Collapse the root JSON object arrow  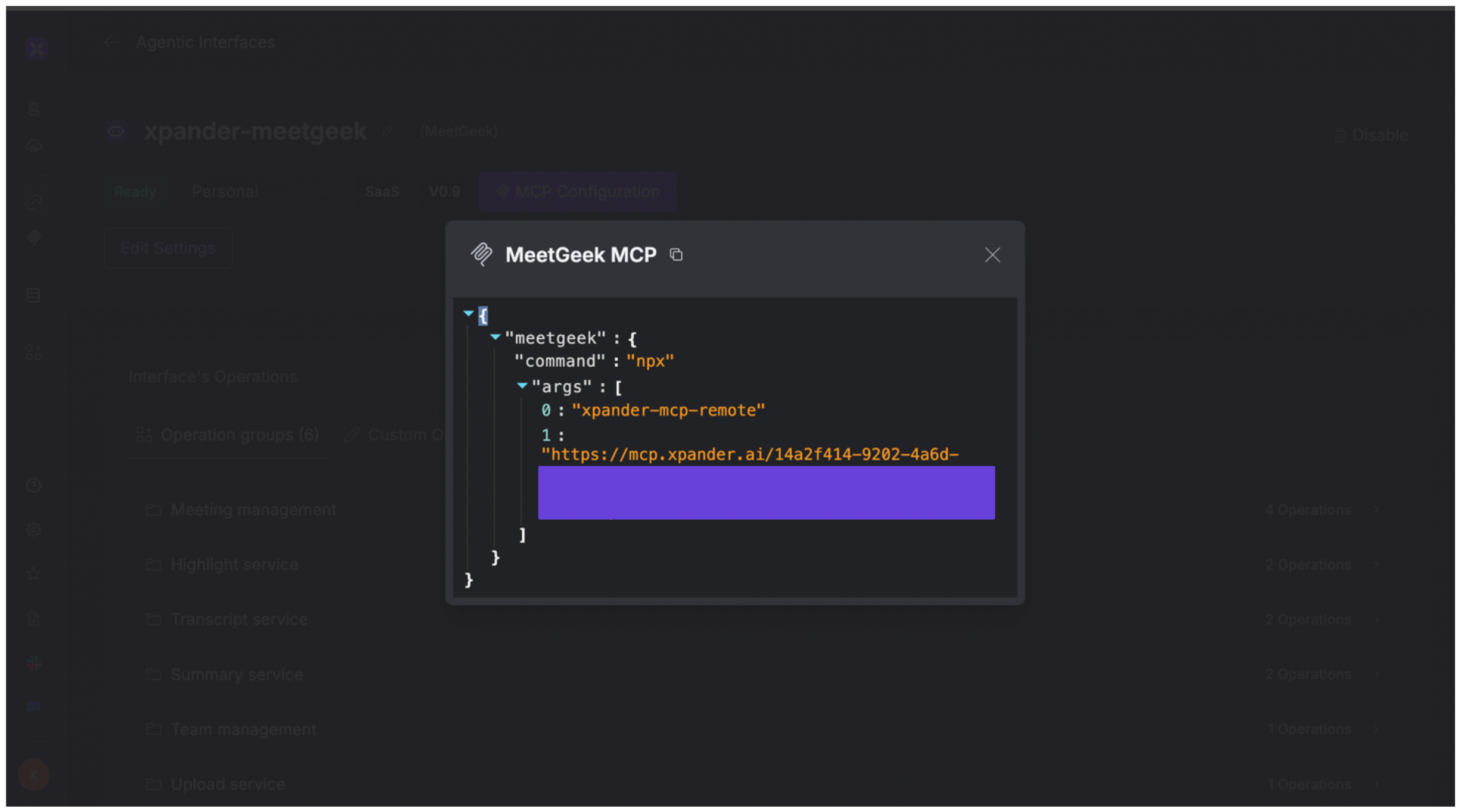click(x=468, y=313)
